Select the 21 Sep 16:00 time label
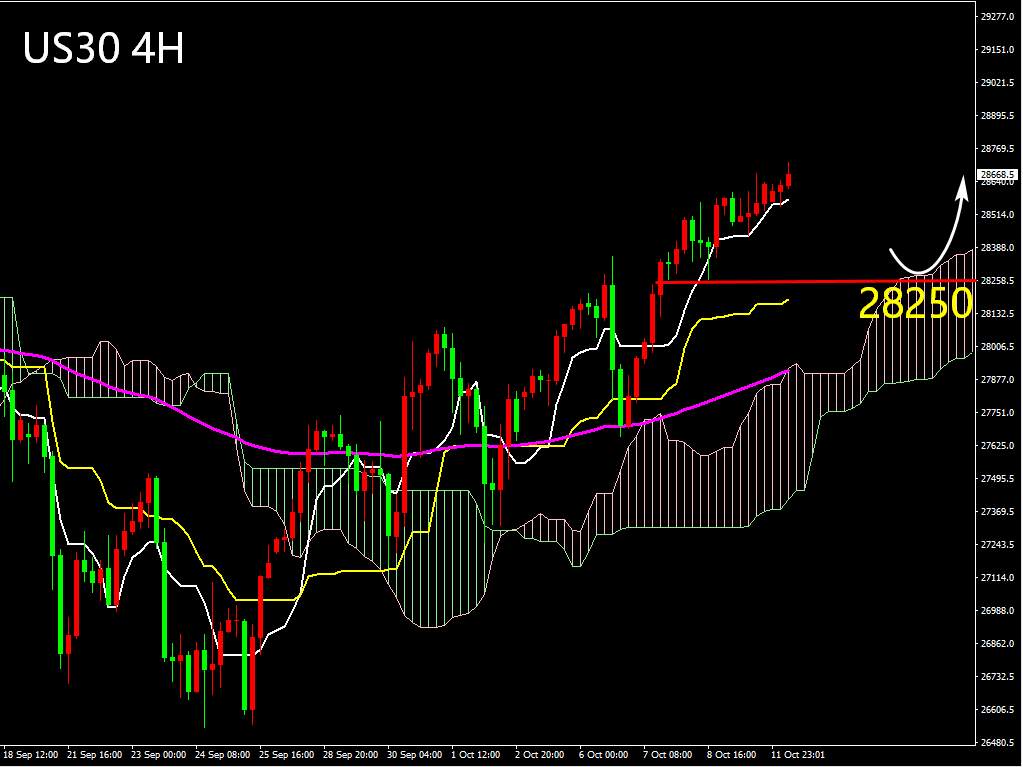The width and height of the screenshot is (1023, 767). point(95,755)
